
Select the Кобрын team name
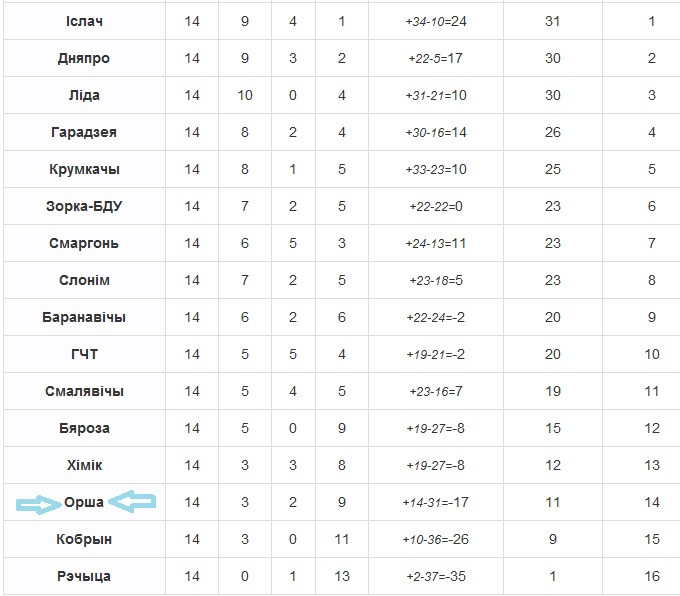click(x=84, y=539)
